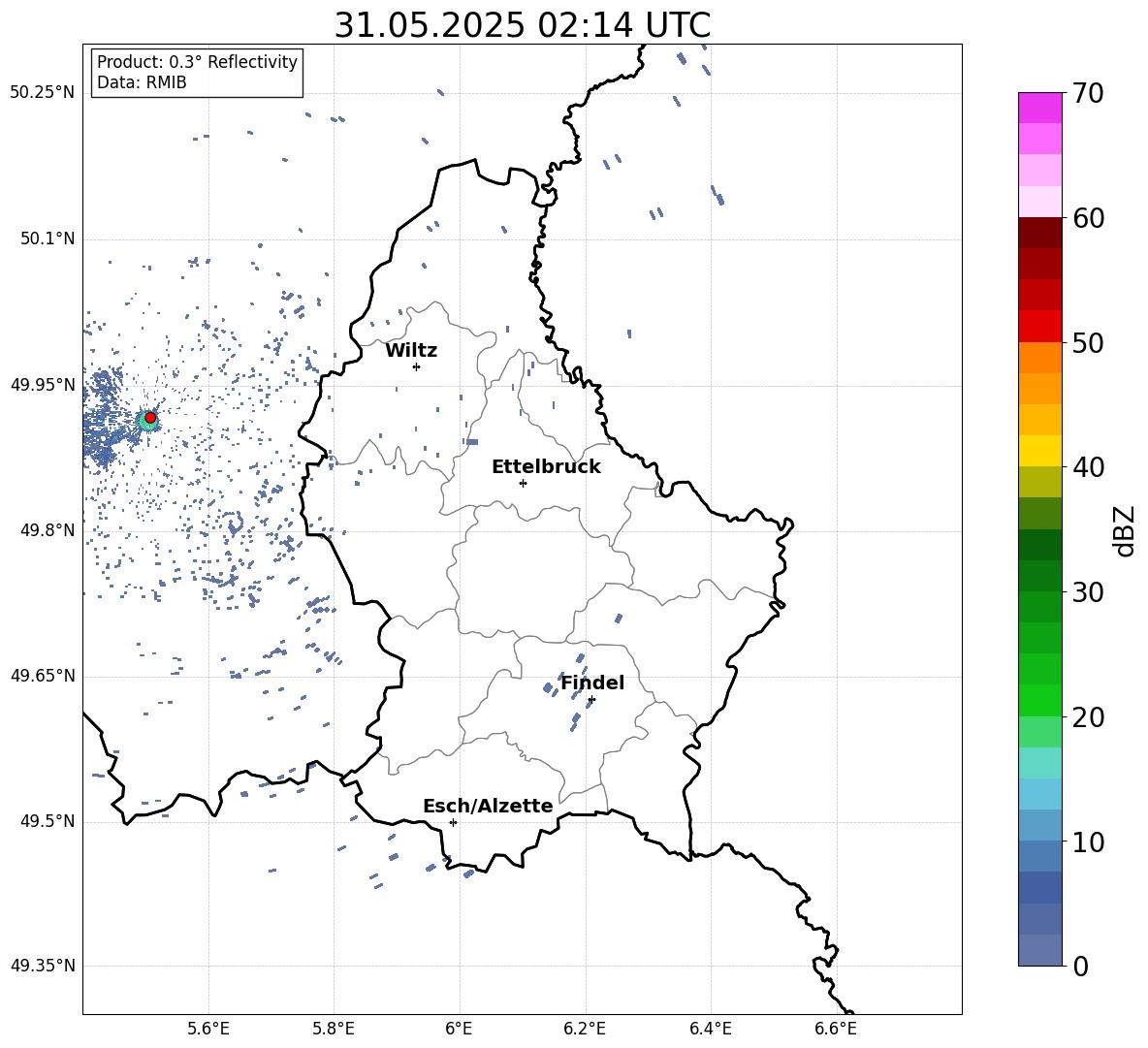The width and height of the screenshot is (1148, 1048).
Task: Click the cross marker below Ettelbruck
Action: tap(523, 483)
